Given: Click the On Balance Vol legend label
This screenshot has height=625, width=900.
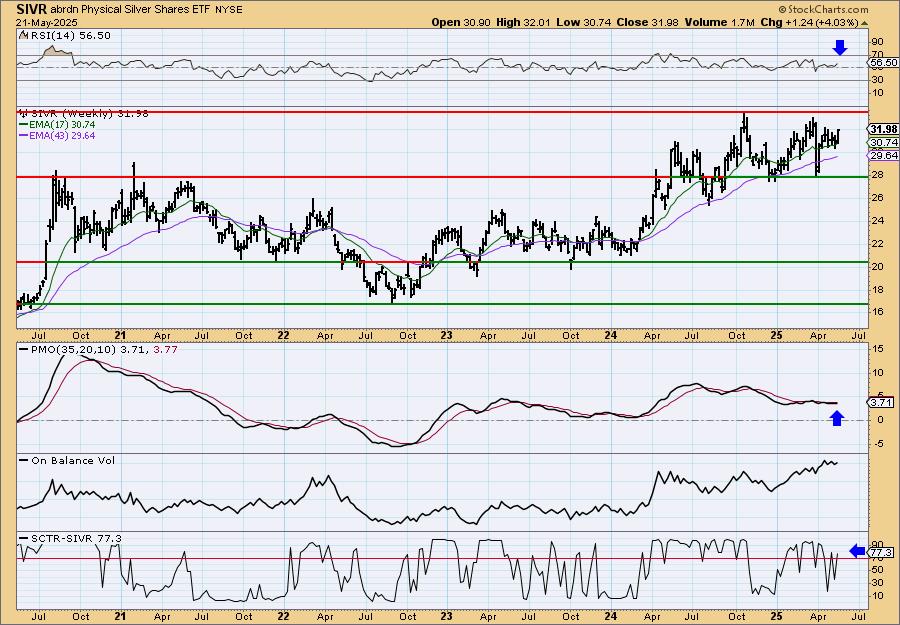Looking at the screenshot, I should (73, 460).
